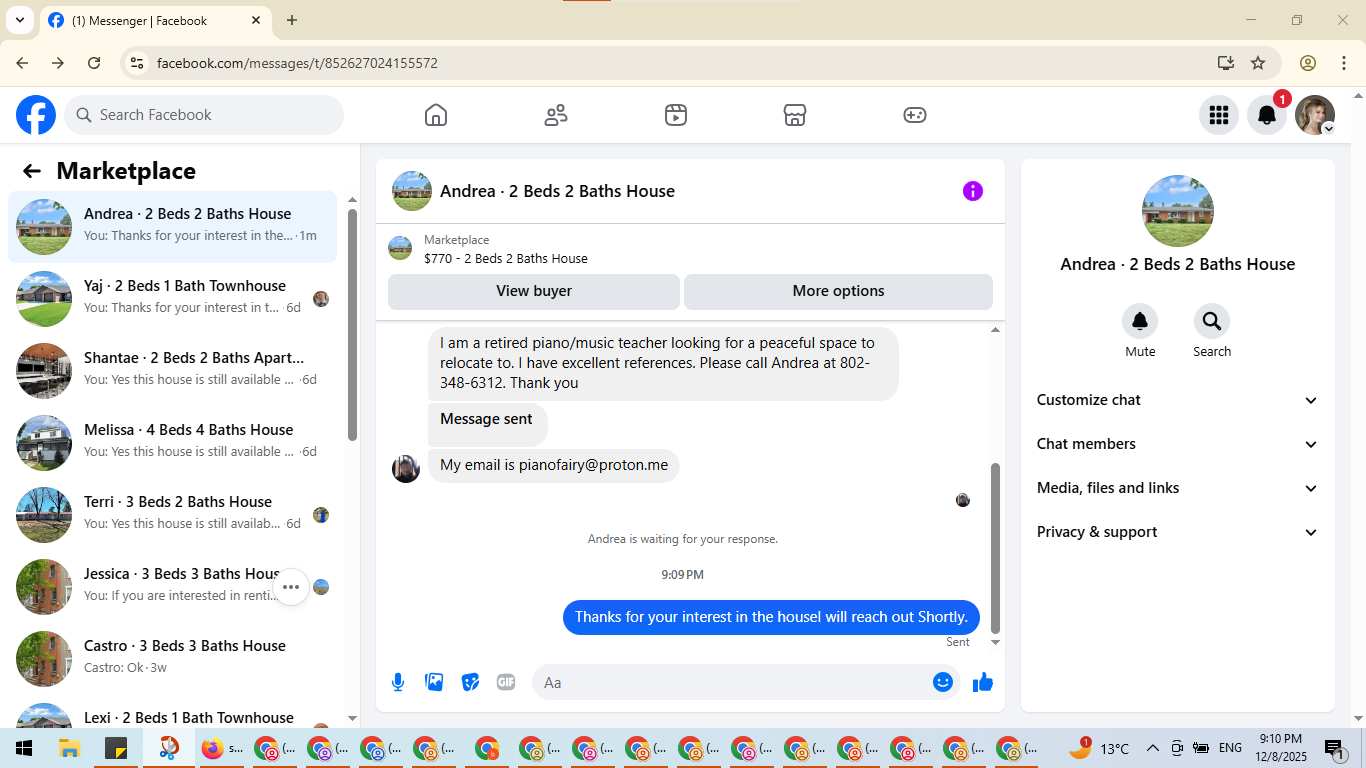Expand Chat members section

tap(1178, 444)
